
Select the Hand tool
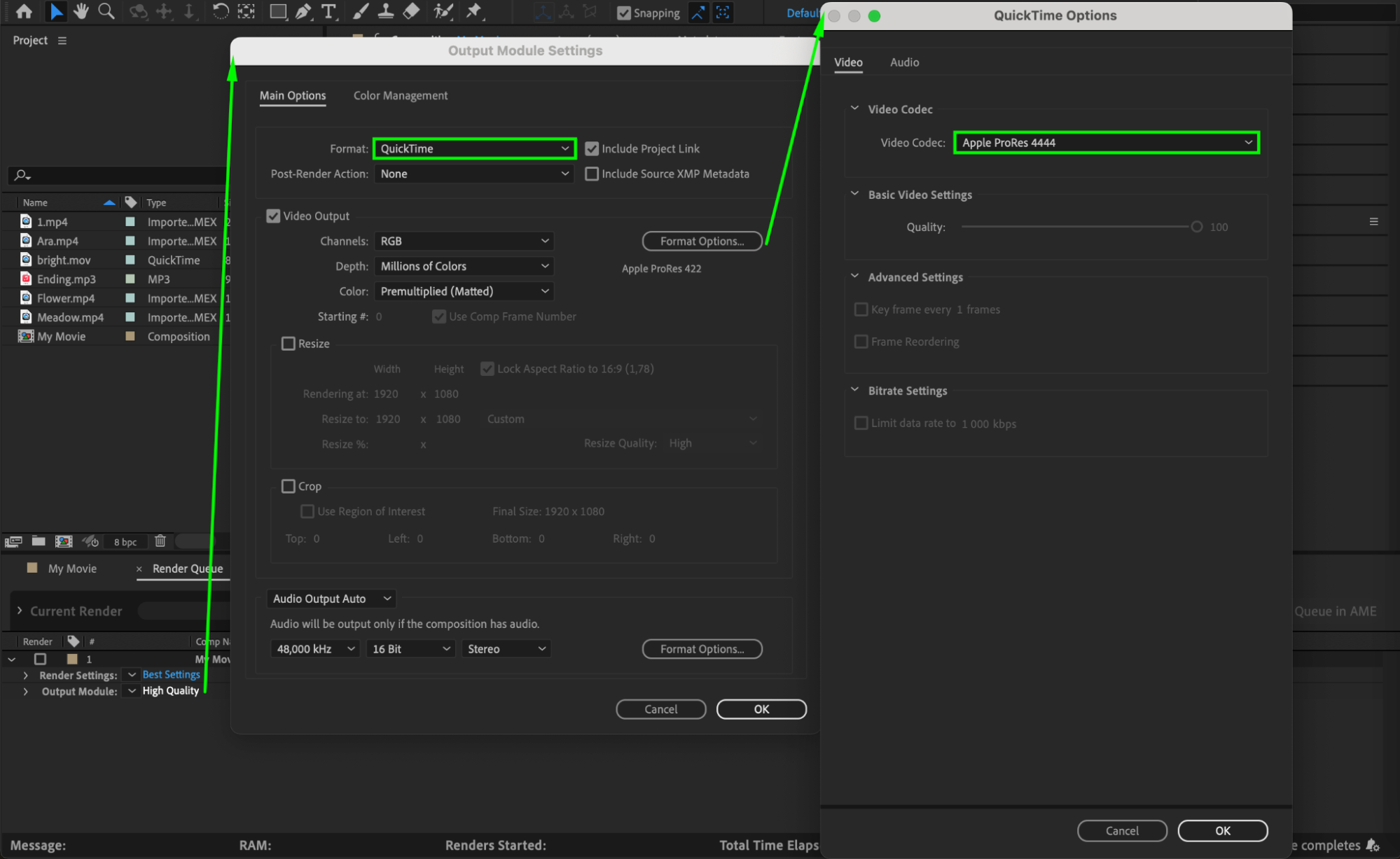coord(81,11)
